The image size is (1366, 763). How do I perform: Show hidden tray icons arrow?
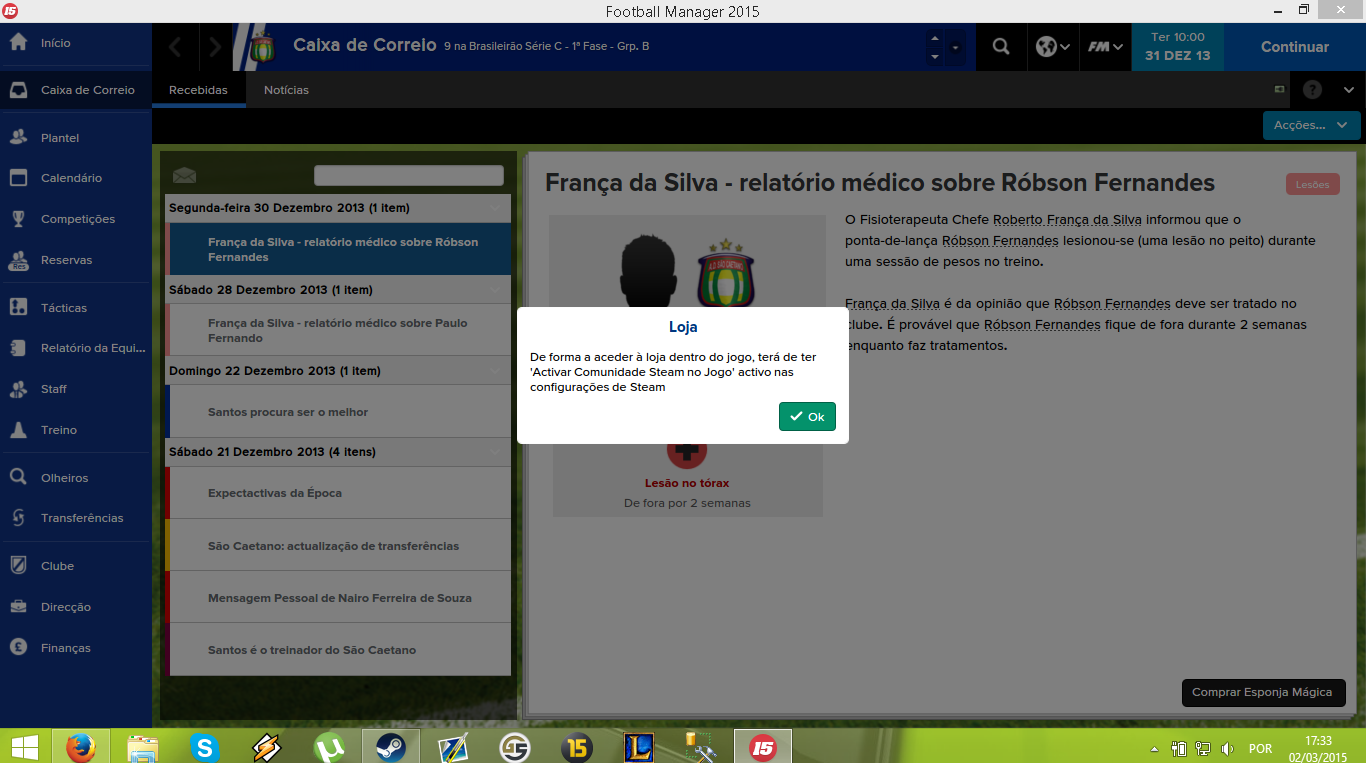(1155, 748)
